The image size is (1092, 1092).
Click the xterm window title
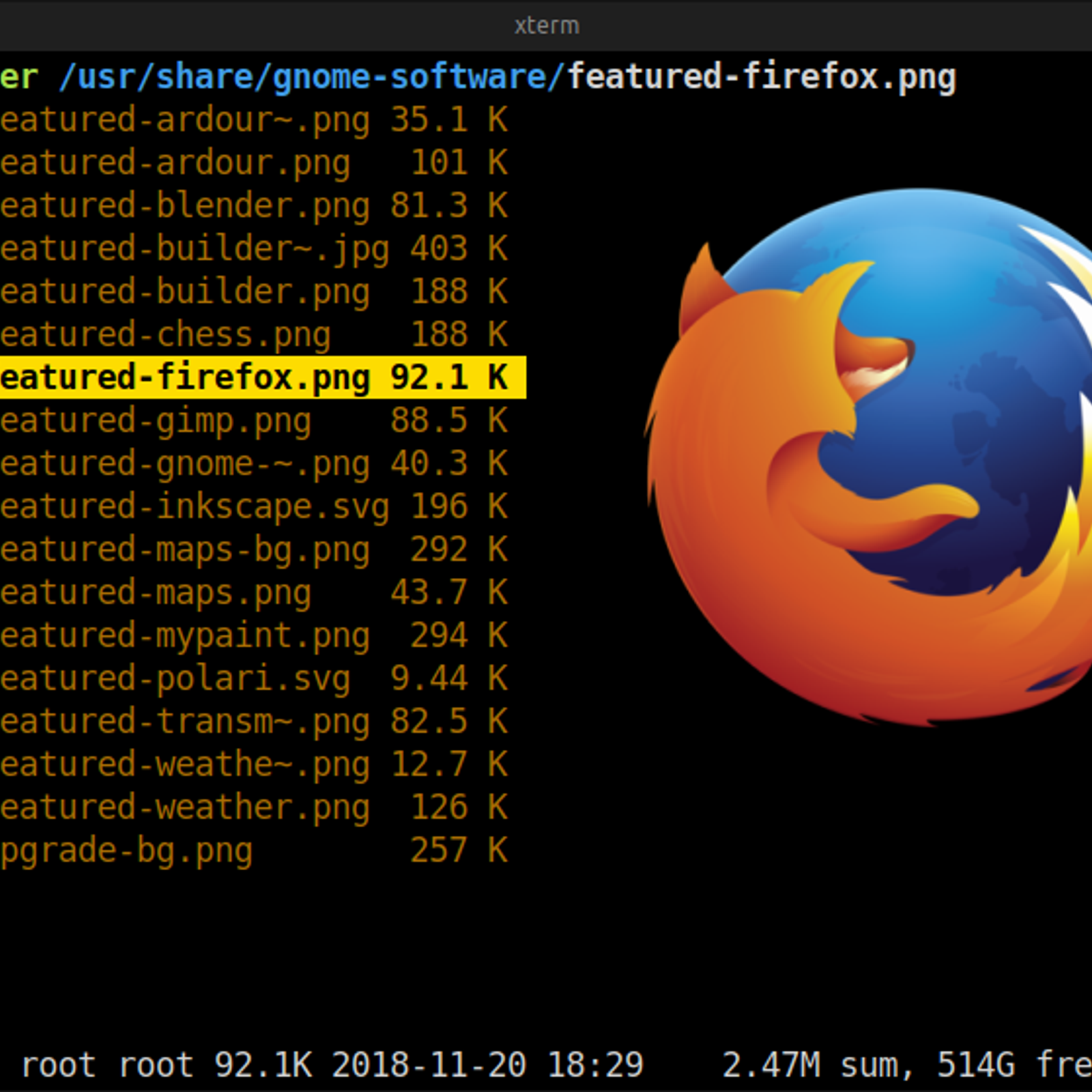(547, 25)
